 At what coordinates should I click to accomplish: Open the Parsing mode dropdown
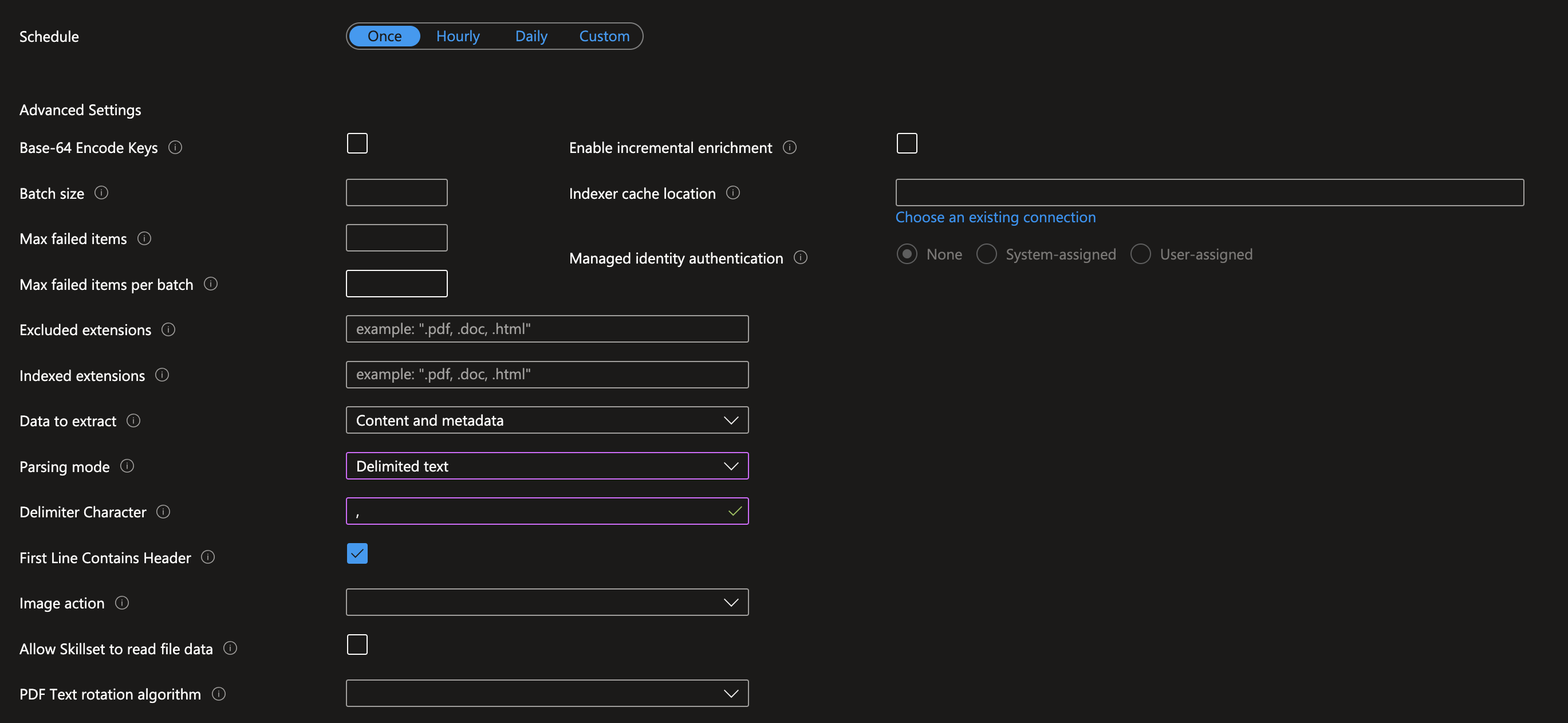point(546,466)
